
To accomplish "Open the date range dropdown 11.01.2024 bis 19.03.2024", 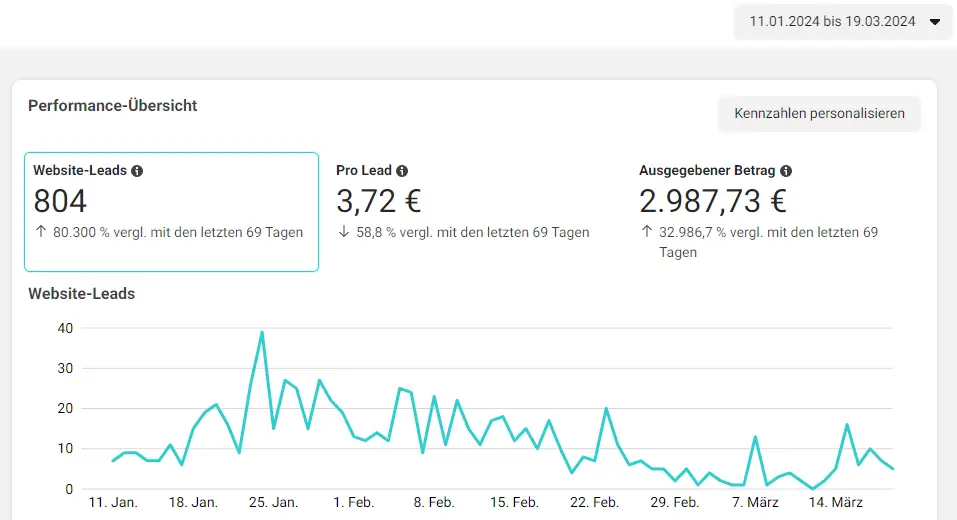I will click(843, 22).
